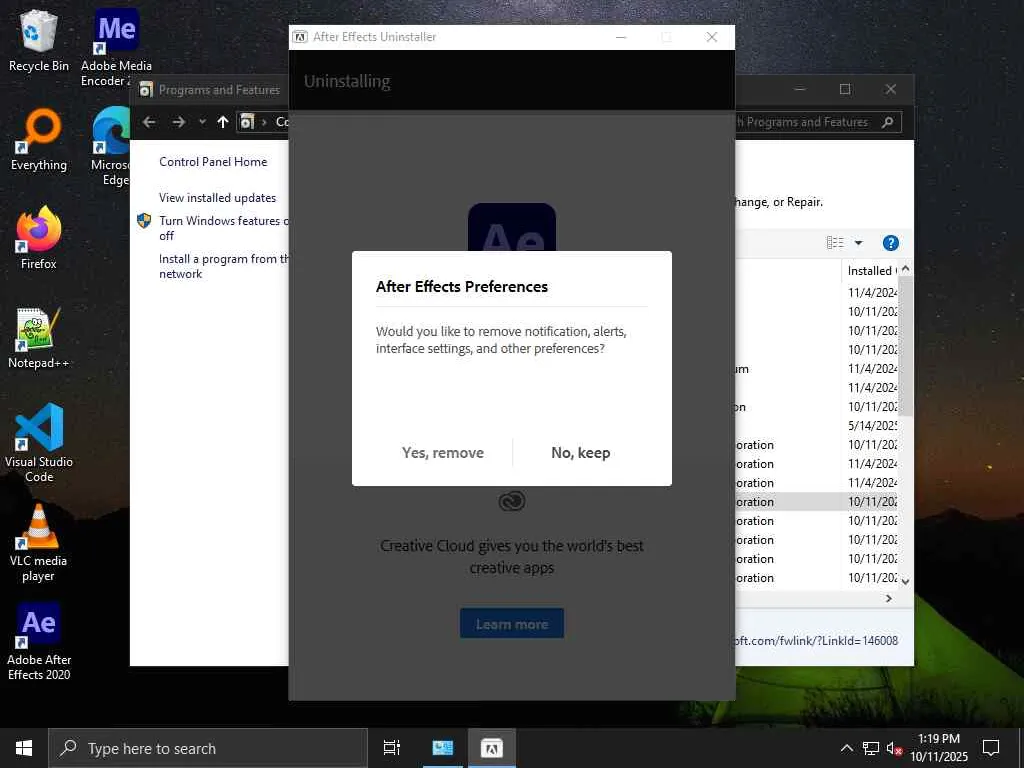1024x768 pixels.
Task: Open the Install a program from the network link
Action: (x=223, y=266)
